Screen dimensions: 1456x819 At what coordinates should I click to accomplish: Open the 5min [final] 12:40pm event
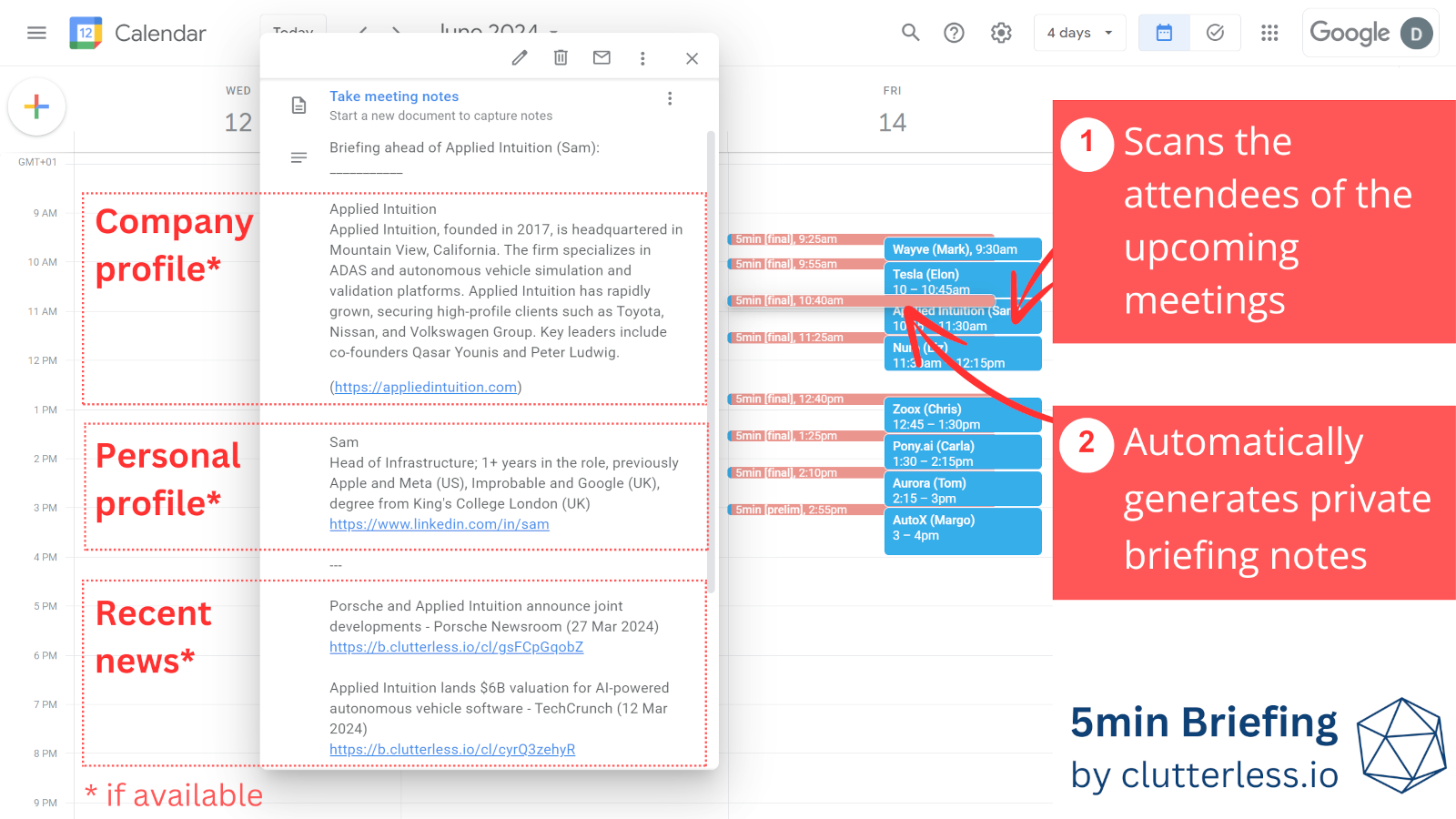click(805, 399)
